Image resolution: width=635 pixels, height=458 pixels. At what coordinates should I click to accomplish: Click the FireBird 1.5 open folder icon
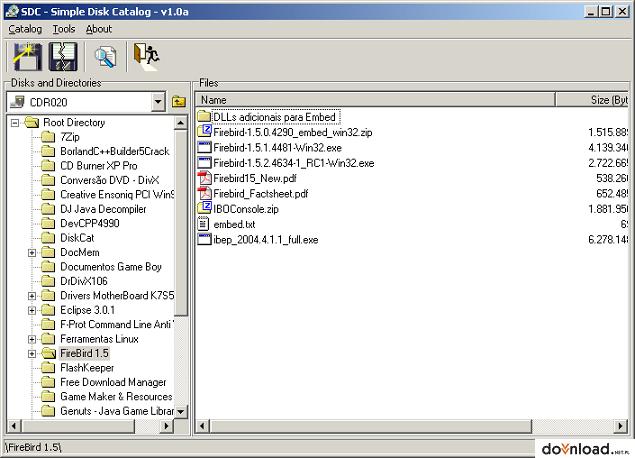pos(49,353)
